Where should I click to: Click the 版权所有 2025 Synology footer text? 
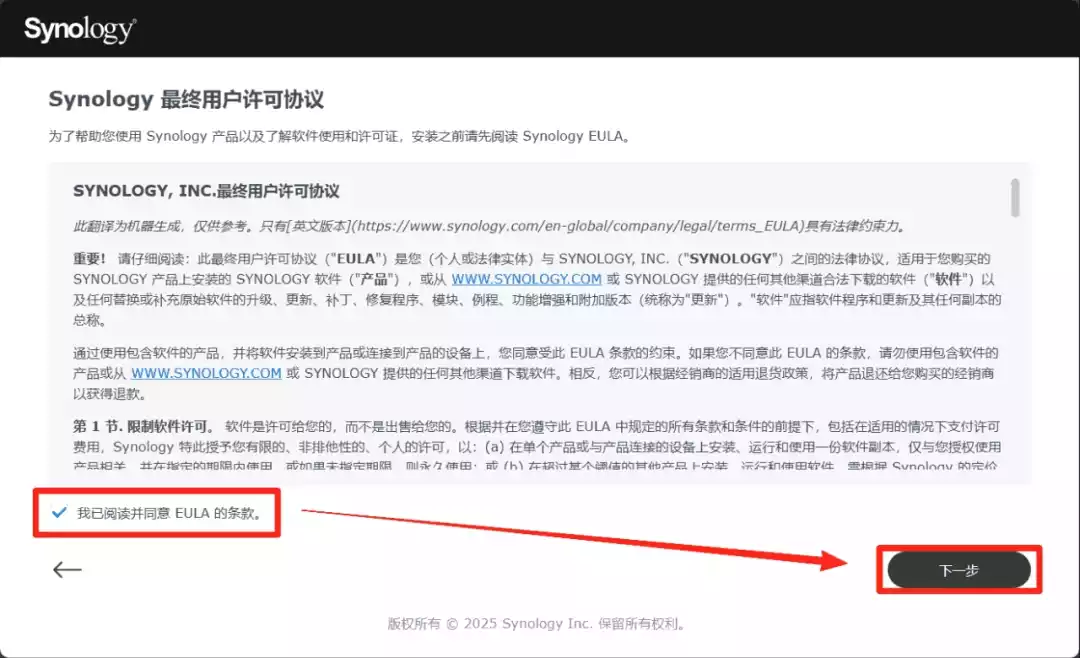click(536, 624)
